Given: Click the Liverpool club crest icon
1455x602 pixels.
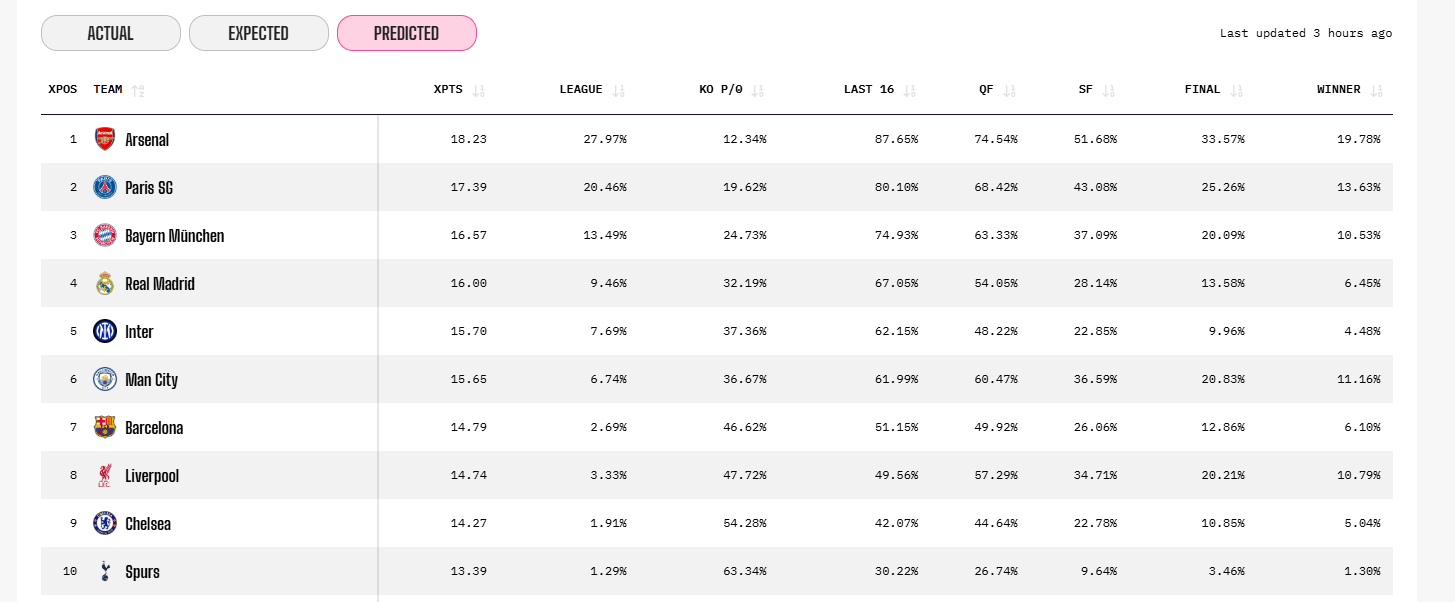Looking at the screenshot, I should 105,475.
